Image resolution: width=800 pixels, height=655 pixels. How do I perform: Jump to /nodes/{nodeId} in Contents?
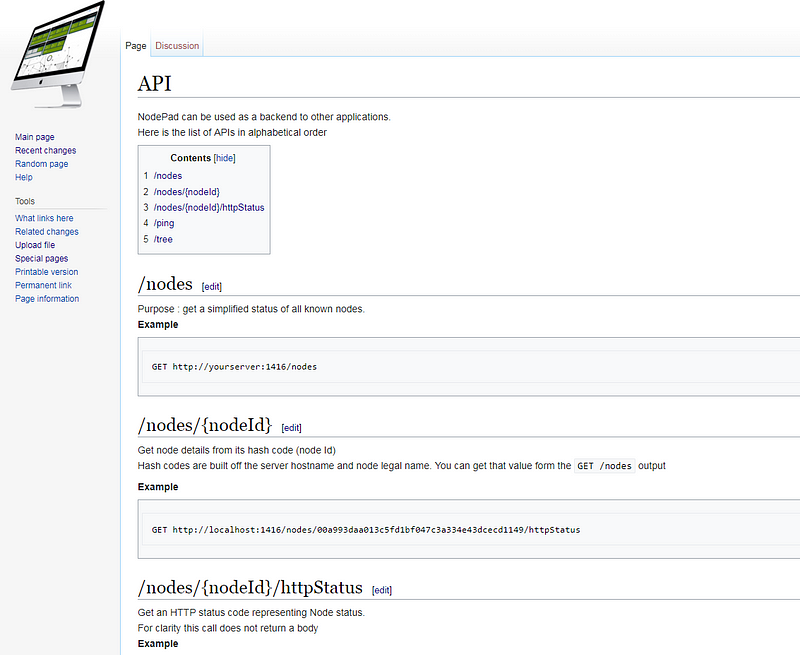(x=187, y=192)
